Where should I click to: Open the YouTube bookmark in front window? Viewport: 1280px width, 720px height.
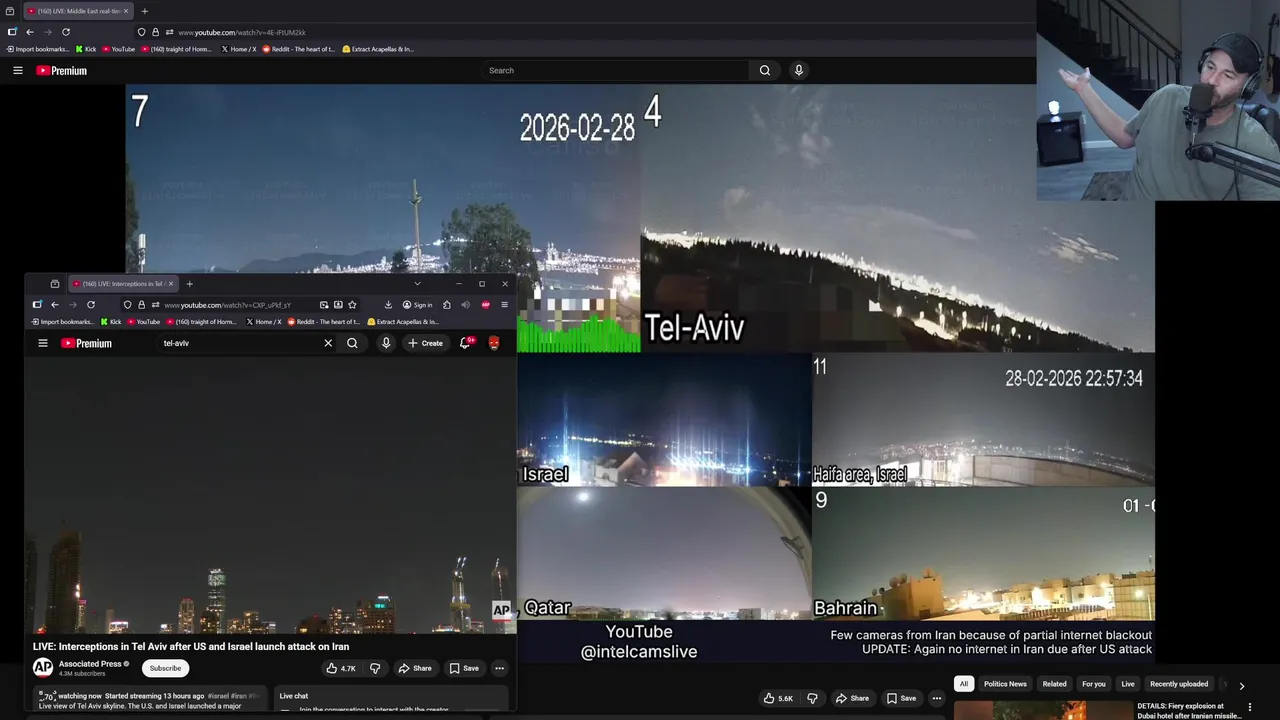point(143,322)
